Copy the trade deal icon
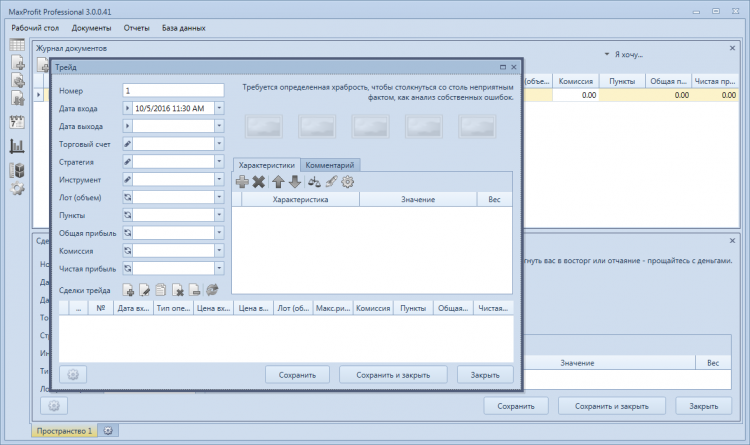This screenshot has height=445, width=750. pyautogui.click(x=161, y=290)
